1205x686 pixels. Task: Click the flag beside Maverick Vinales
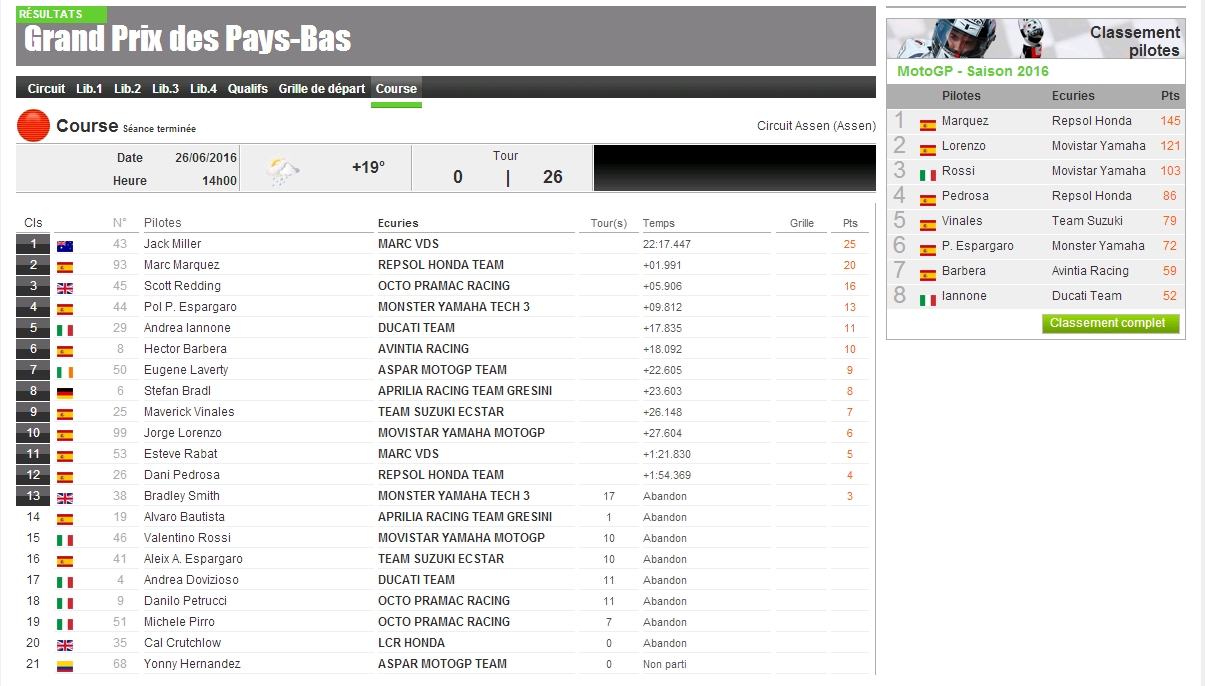65,414
